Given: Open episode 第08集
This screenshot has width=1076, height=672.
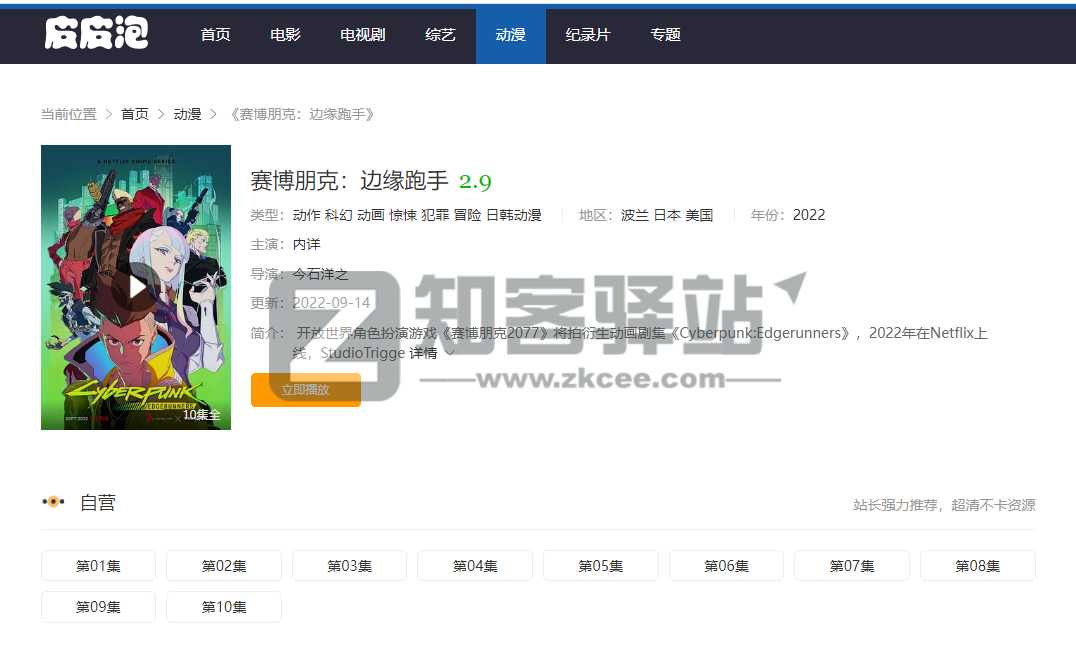Looking at the screenshot, I should click(977, 566).
